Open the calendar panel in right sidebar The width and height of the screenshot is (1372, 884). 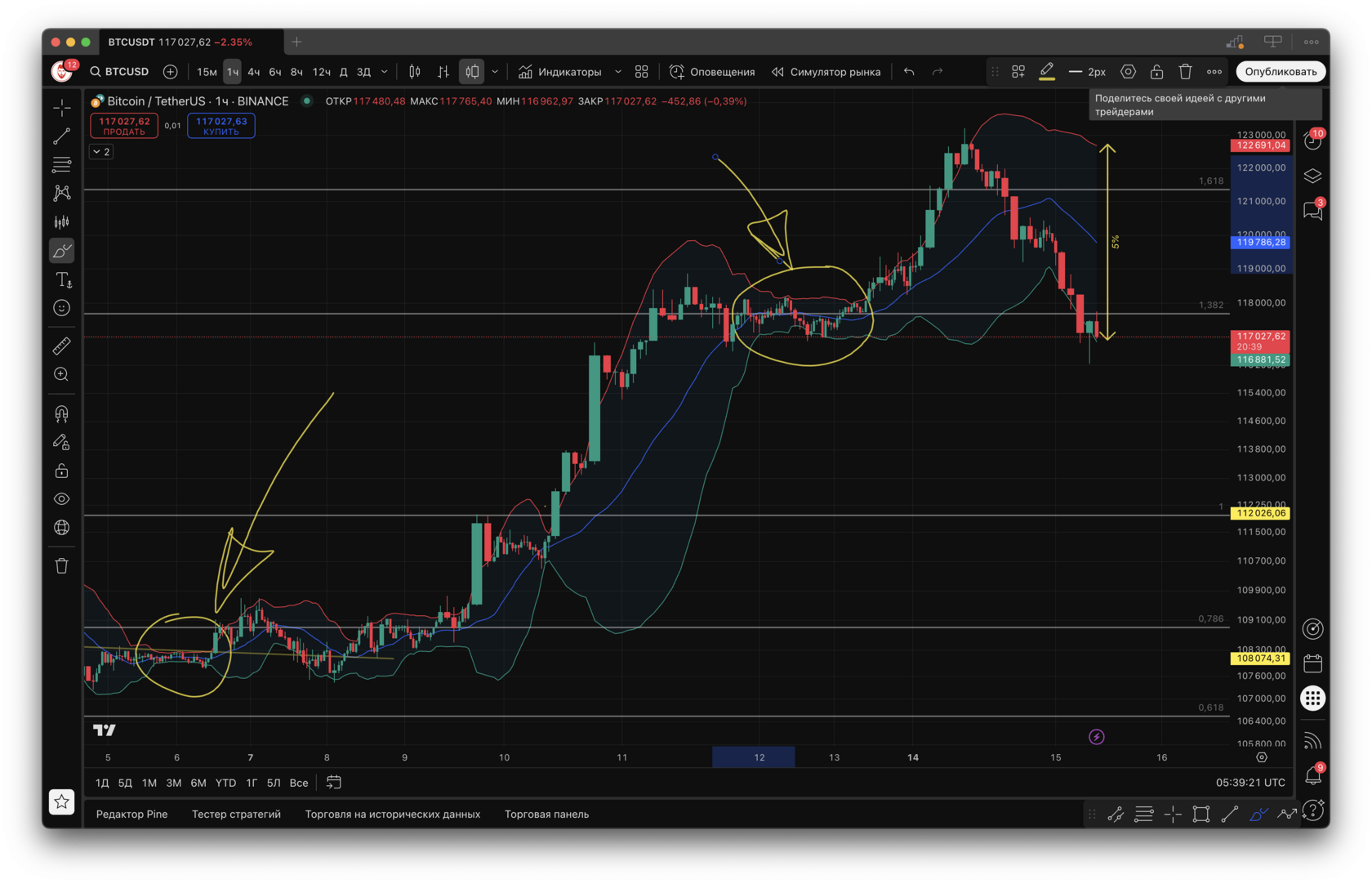tap(1312, 663)
